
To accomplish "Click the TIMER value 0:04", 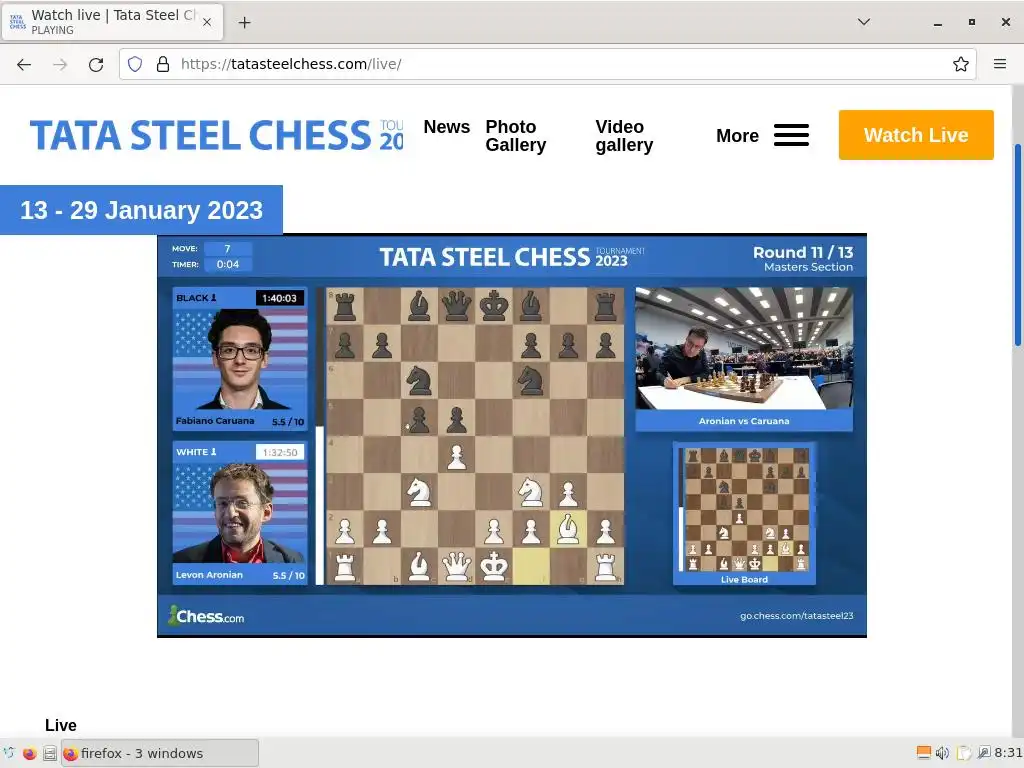I will coord(227,264).
